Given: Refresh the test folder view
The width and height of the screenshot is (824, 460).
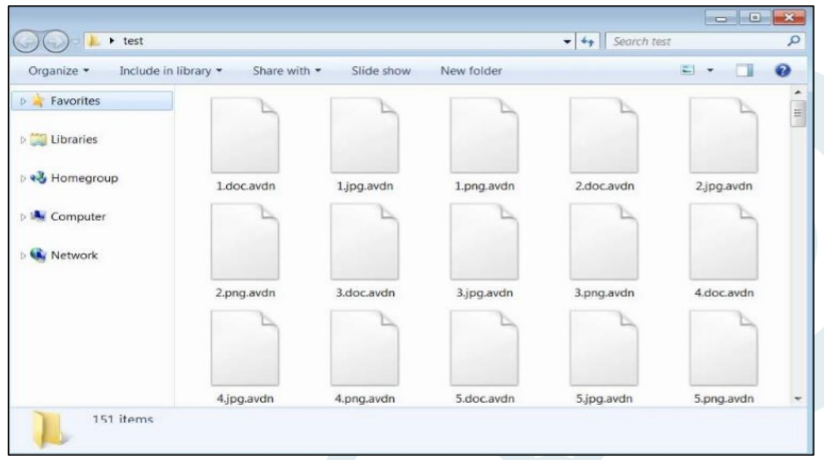Looking at the screenshot, I should coord(587,41).
